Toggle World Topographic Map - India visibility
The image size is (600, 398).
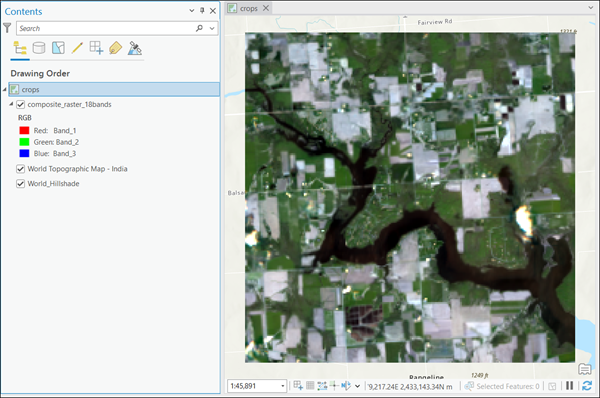(21, 169)
